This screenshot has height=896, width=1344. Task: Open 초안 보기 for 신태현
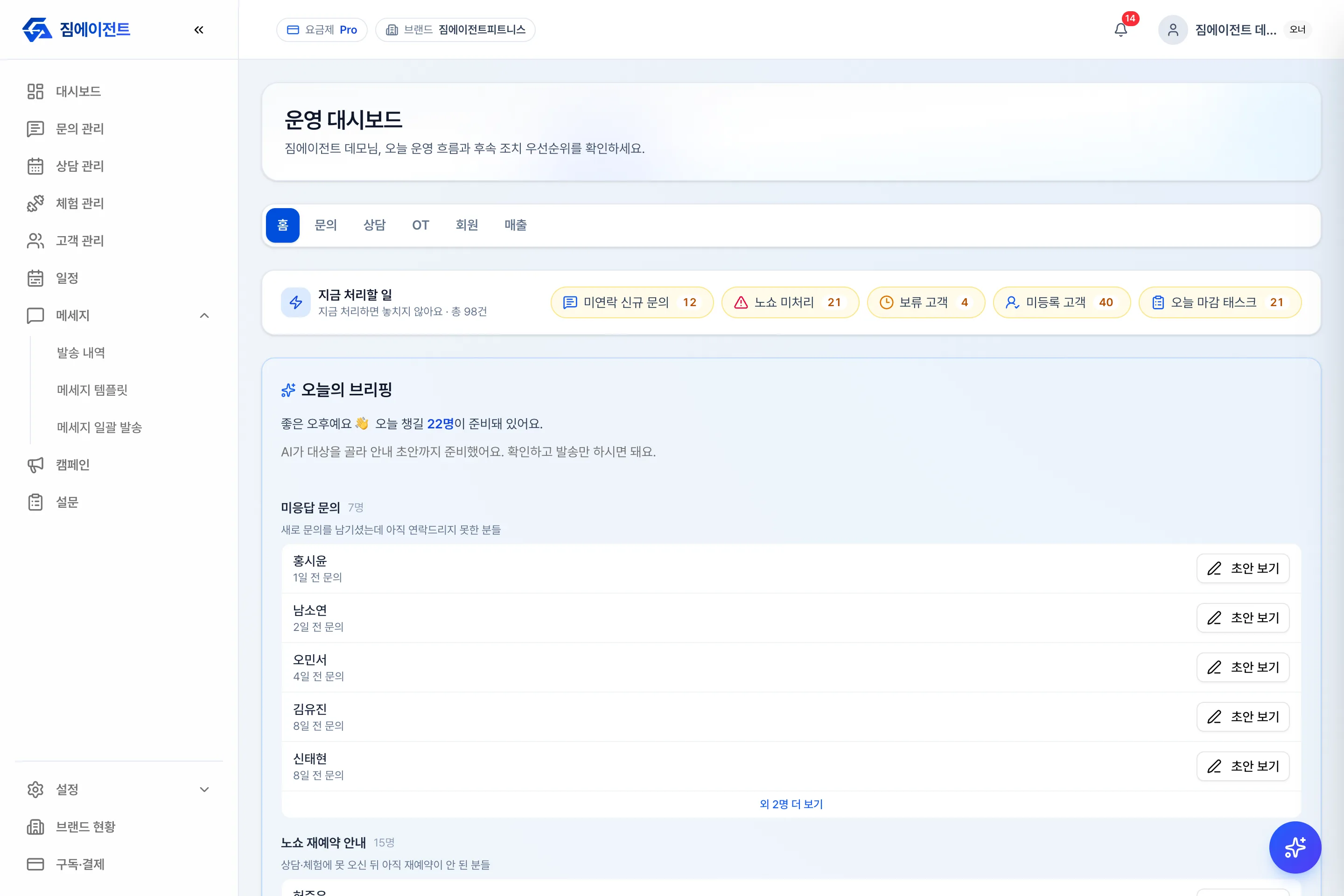pyautogui.click(x=1243, y=766)
